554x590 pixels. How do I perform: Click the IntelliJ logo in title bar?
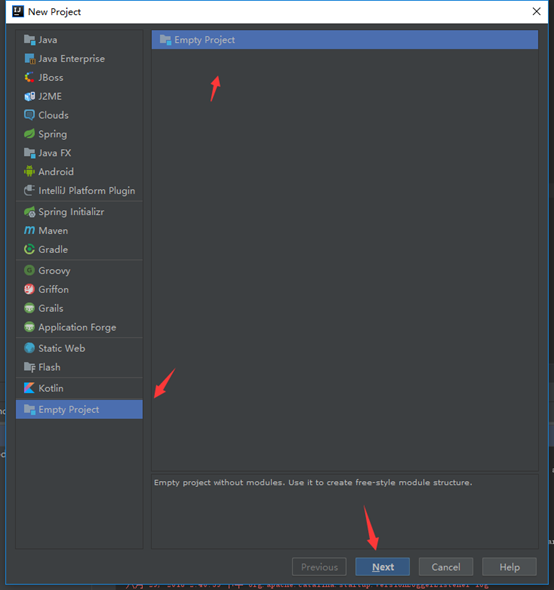[x=18, y=12]
